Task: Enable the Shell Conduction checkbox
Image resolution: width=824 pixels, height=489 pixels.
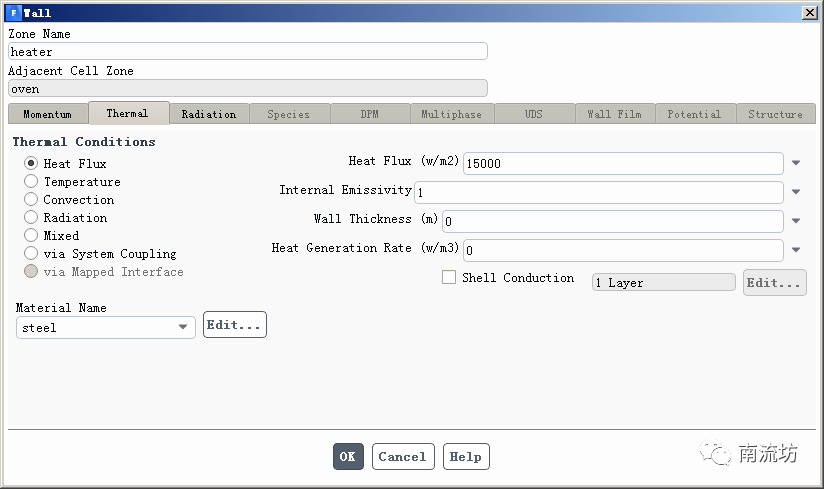Action: point(449,278)
